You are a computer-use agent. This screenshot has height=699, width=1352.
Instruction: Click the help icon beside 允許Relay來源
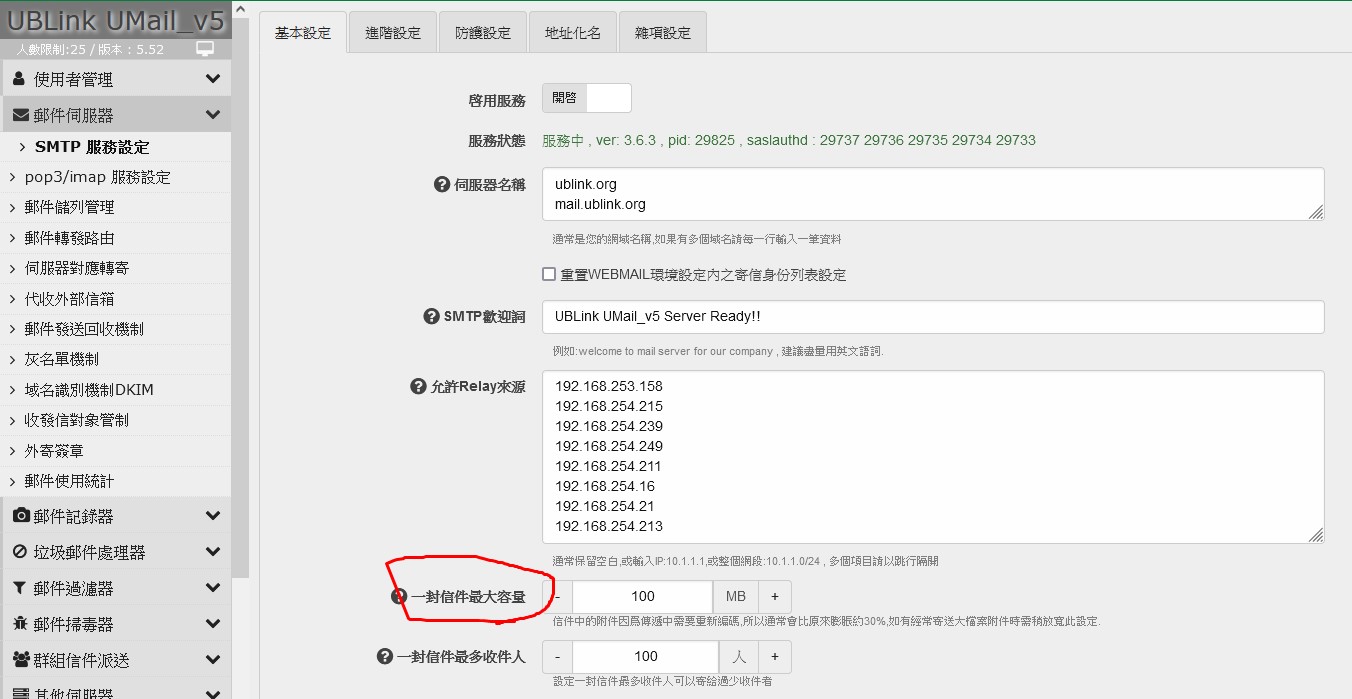tap(418, 387)
